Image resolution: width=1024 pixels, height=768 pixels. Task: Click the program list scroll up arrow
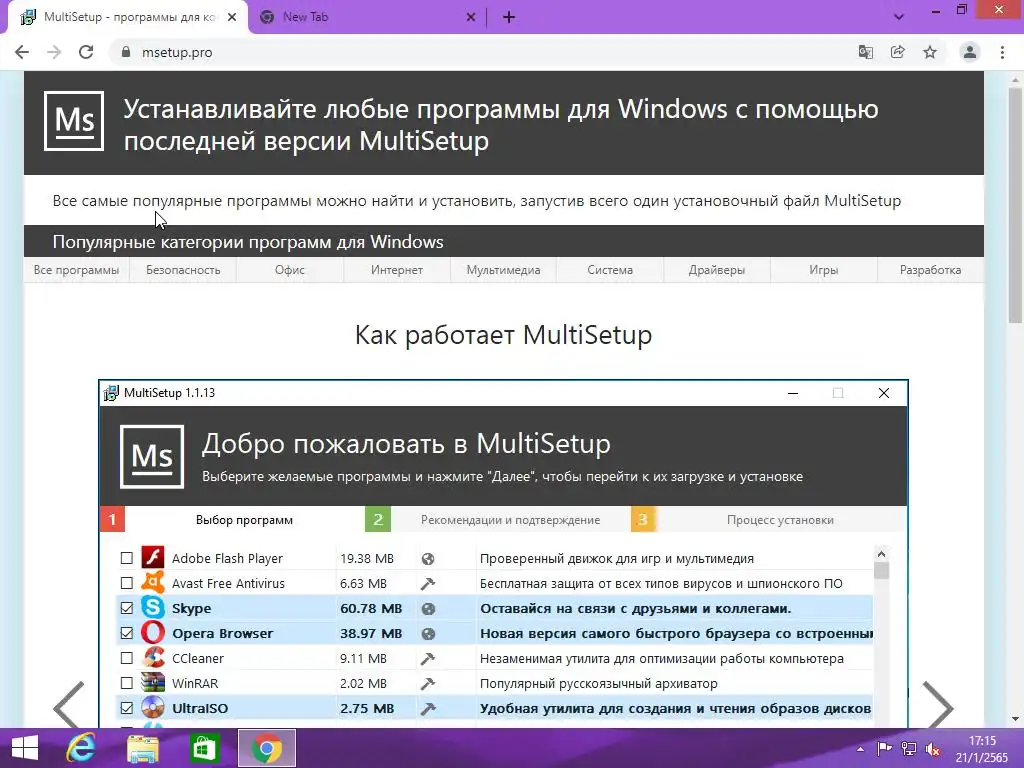point(881,554)
